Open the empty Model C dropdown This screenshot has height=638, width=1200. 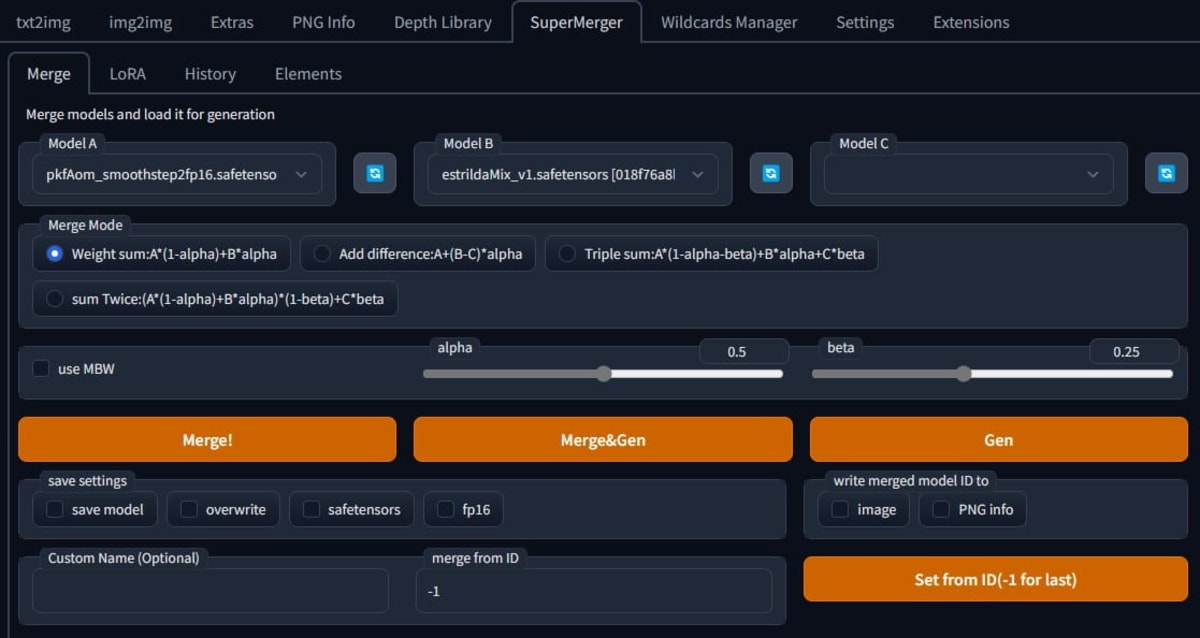click(968, 174)
